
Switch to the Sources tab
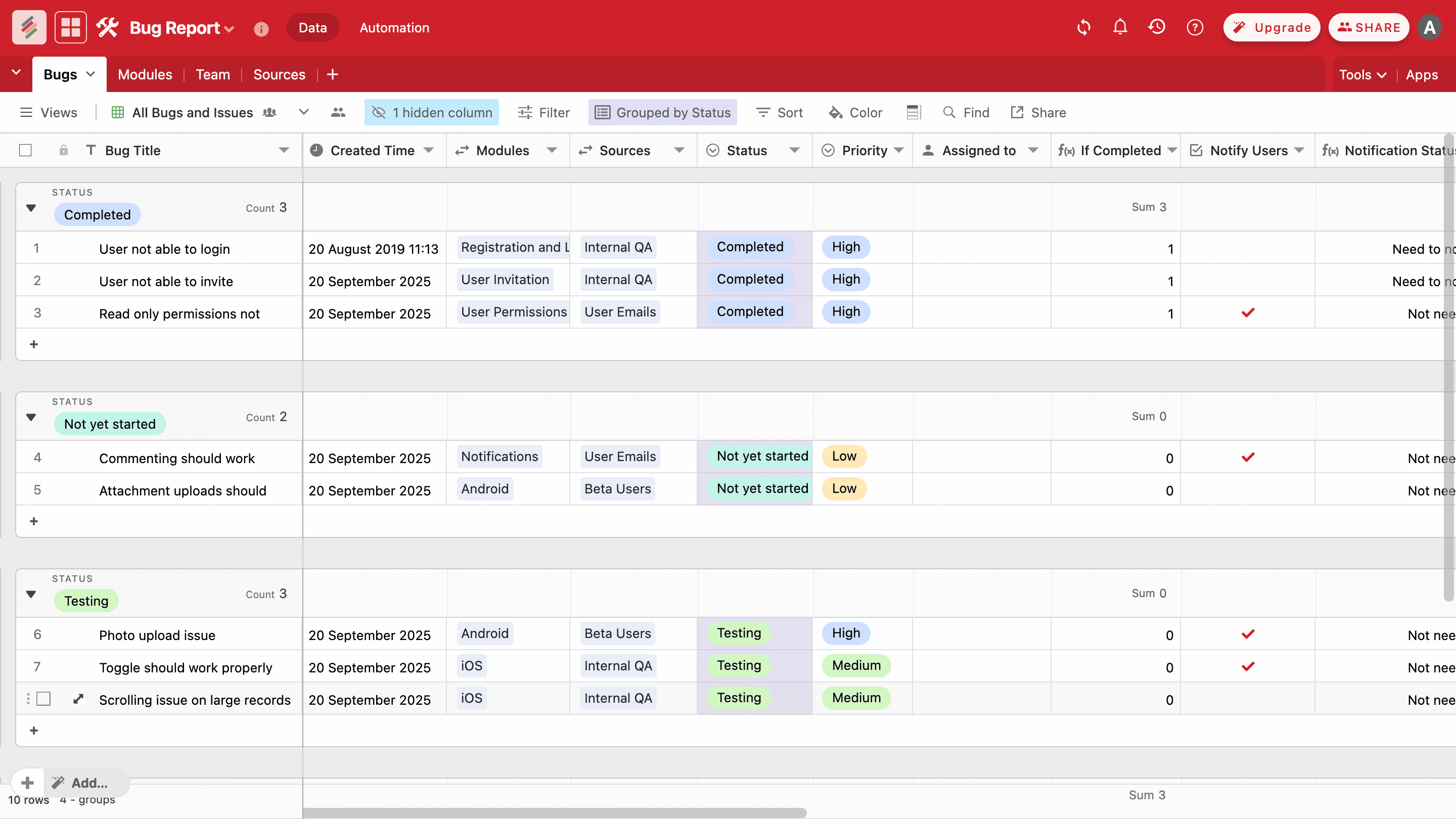(279, 74)
